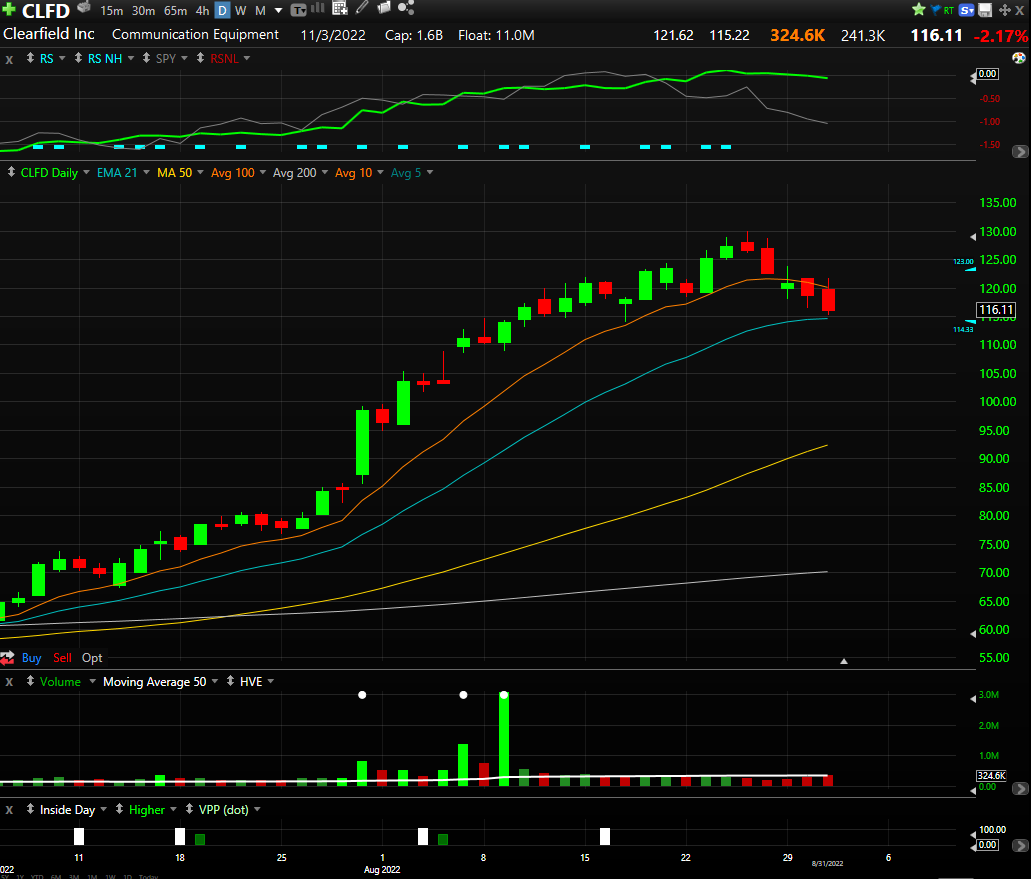This screenshot has width=1031, height=879.
Task: Open the blue S symbol-link dropdown
Action: tap(967, 10)
